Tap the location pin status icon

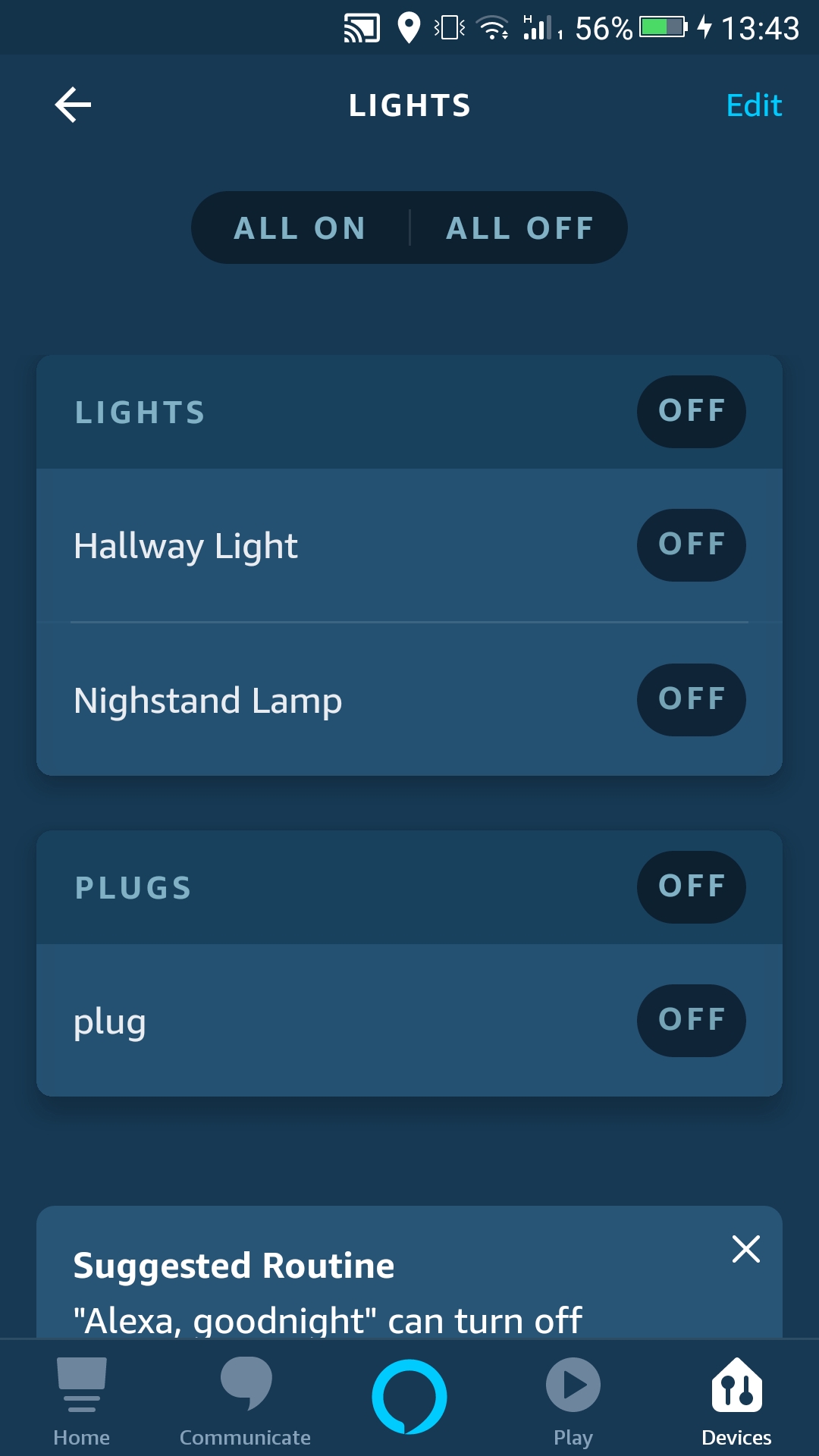pyautogui.click(x=409, y=29)
